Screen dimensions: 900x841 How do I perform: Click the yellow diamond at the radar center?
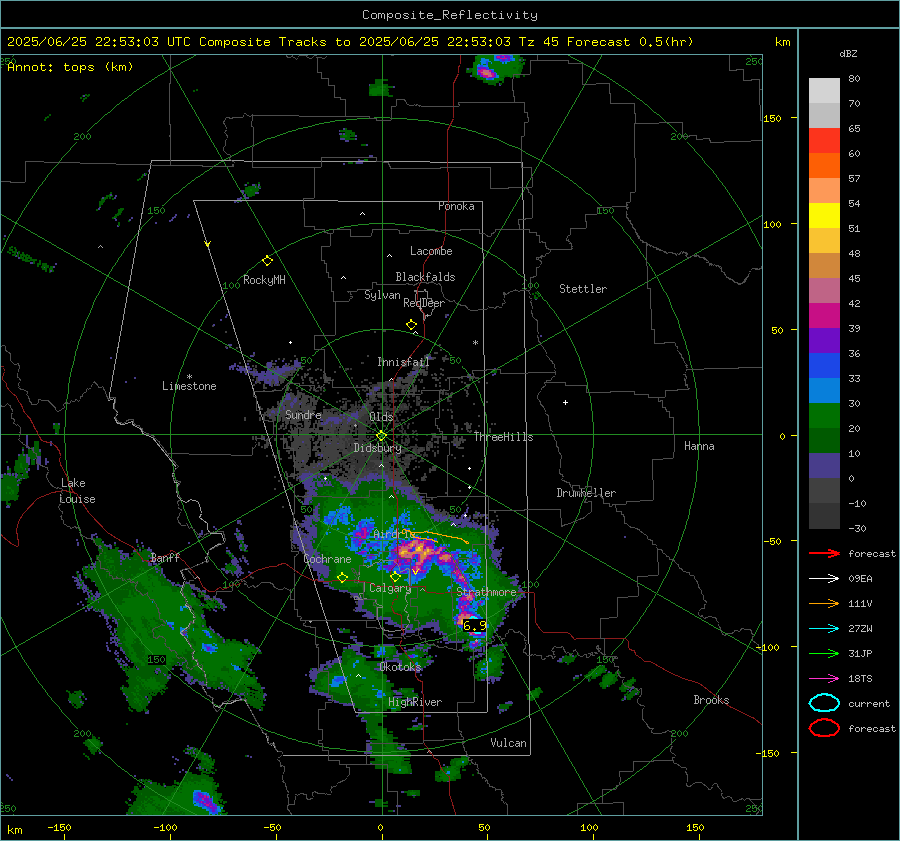[x=381, y=436]
